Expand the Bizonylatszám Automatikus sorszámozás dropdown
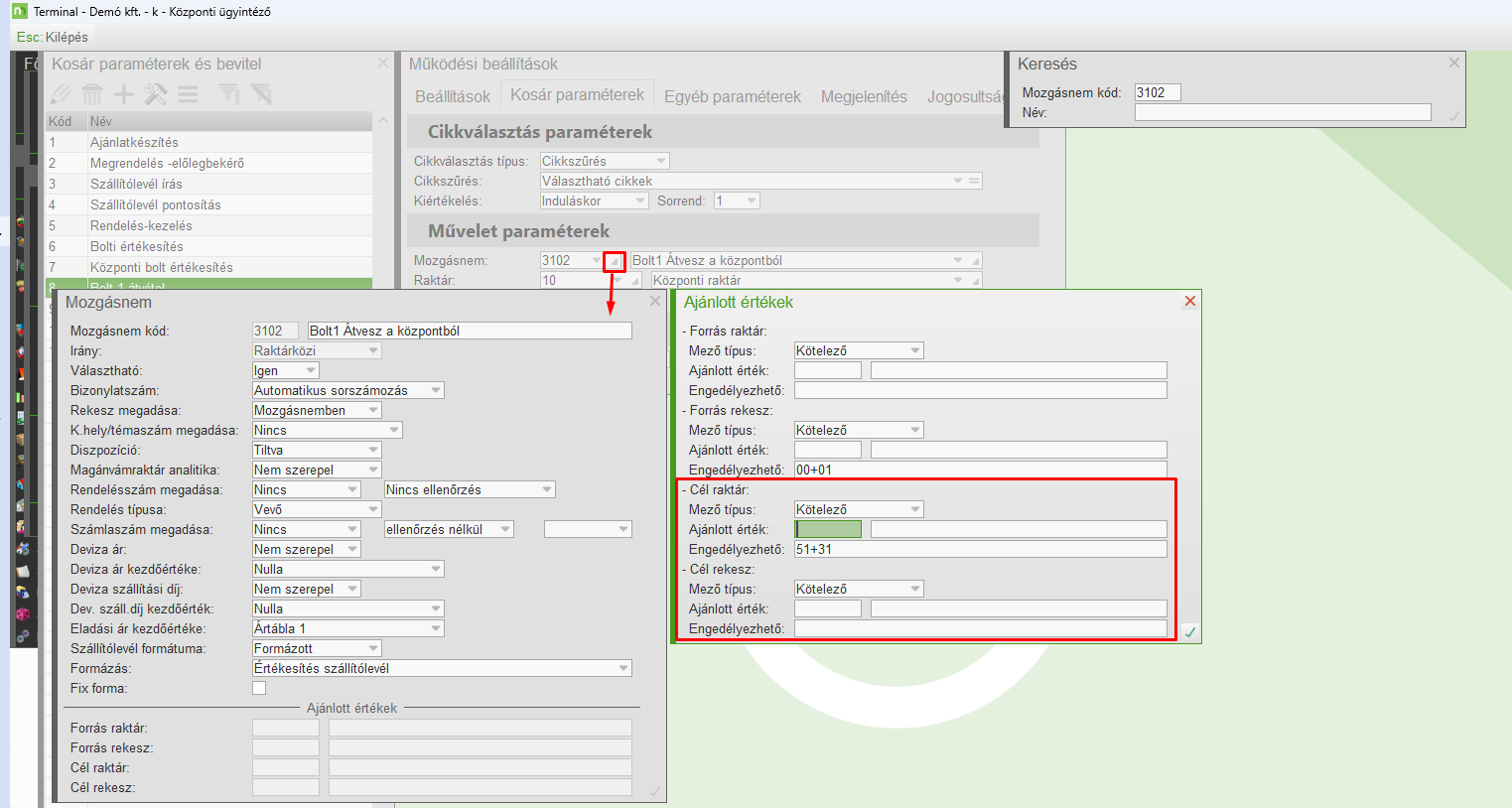1512x808 pixels. (436, 390)
